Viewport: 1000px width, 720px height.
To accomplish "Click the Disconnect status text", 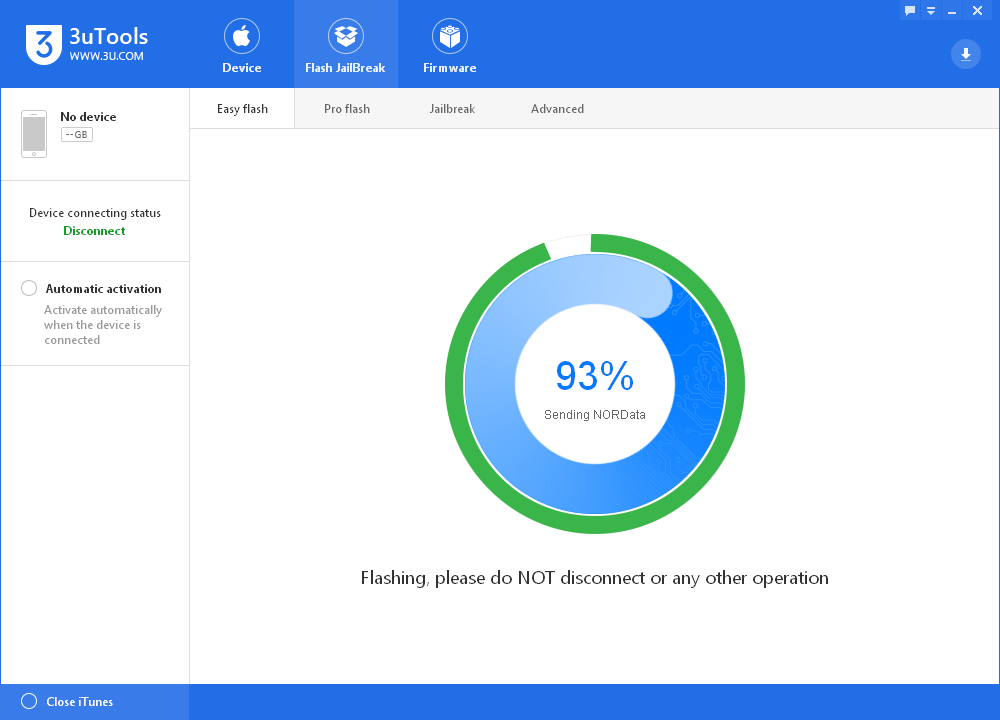I will tap(94, 231).
